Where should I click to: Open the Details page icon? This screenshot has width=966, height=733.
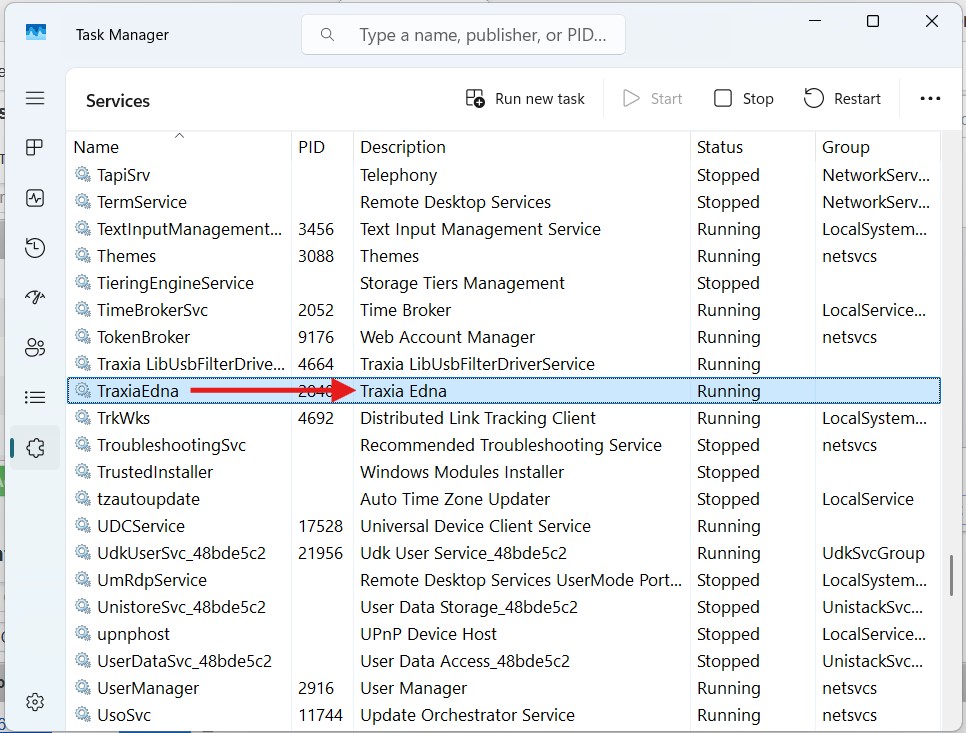pos(35,398)
